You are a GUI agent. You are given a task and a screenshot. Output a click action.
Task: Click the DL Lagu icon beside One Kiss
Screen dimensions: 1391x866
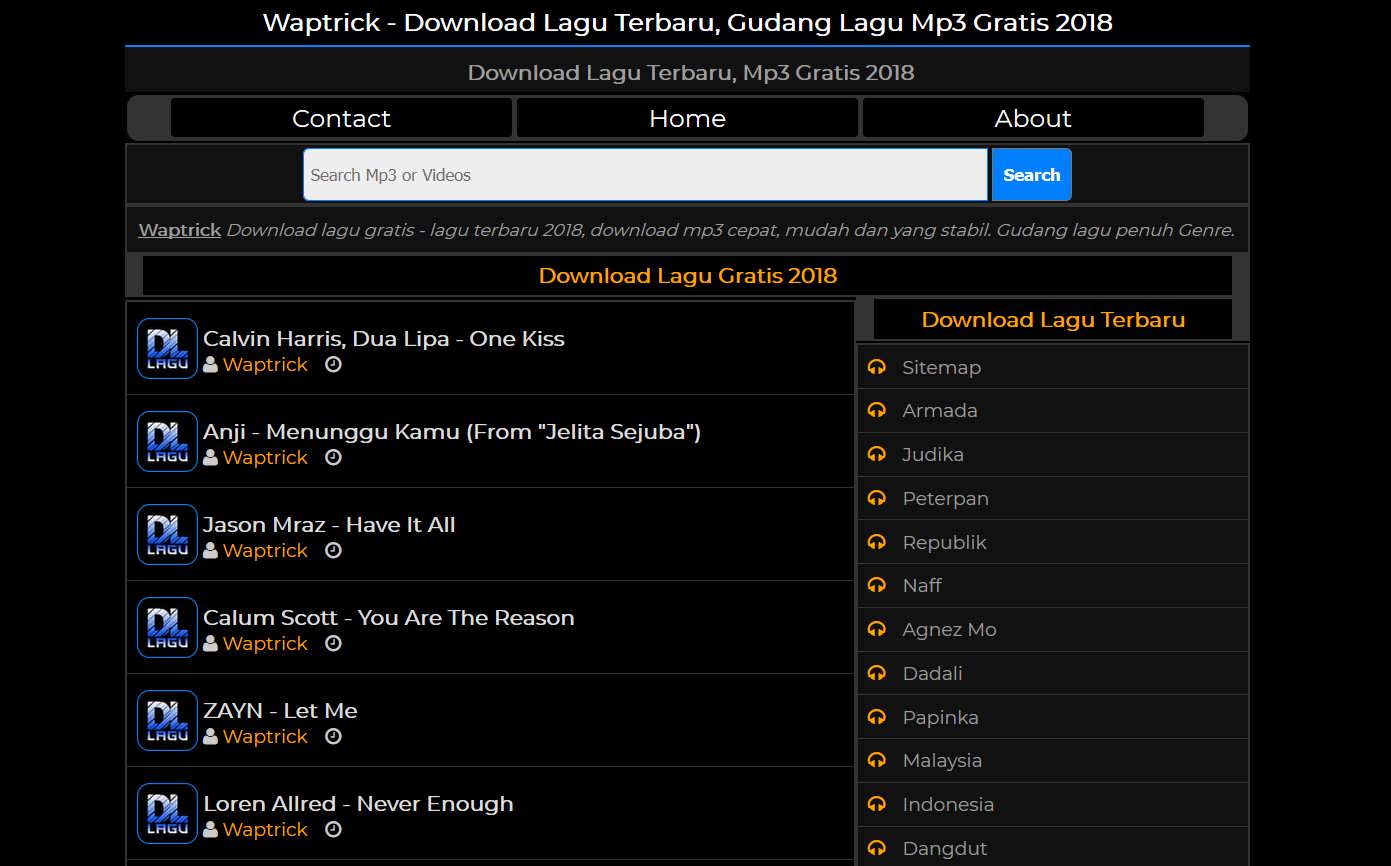click(167, 349)
